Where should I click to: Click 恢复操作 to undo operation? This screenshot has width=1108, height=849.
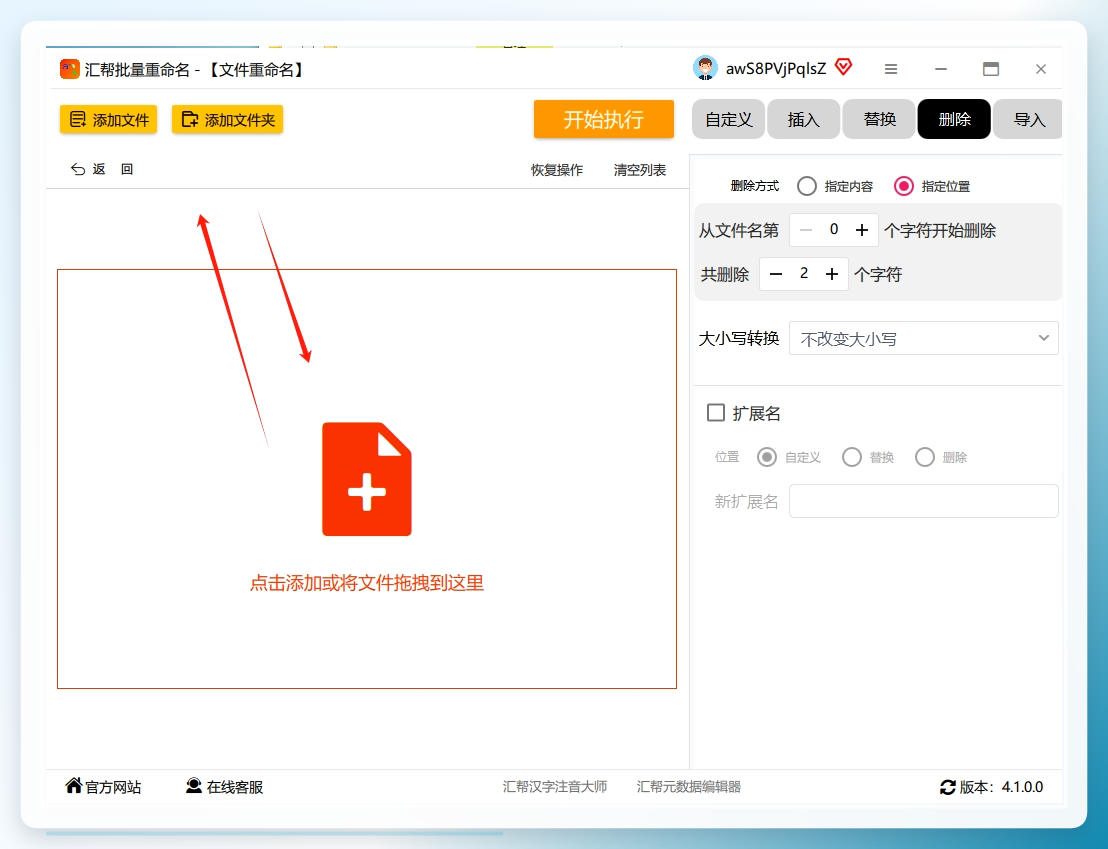pos(557,170)
